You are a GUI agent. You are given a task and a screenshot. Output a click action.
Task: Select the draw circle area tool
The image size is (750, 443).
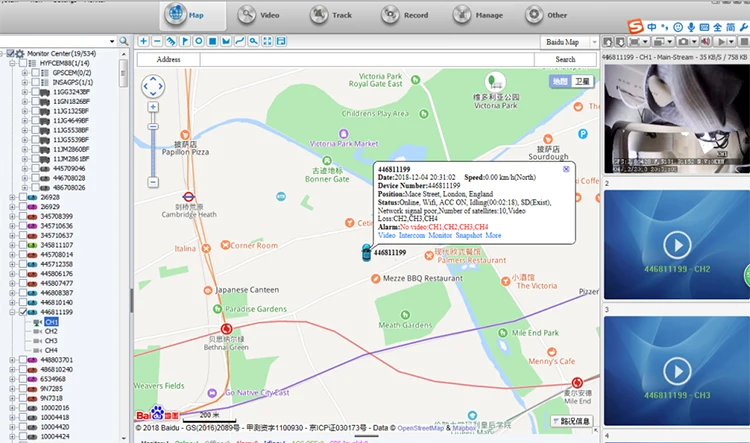pos(199,42)
